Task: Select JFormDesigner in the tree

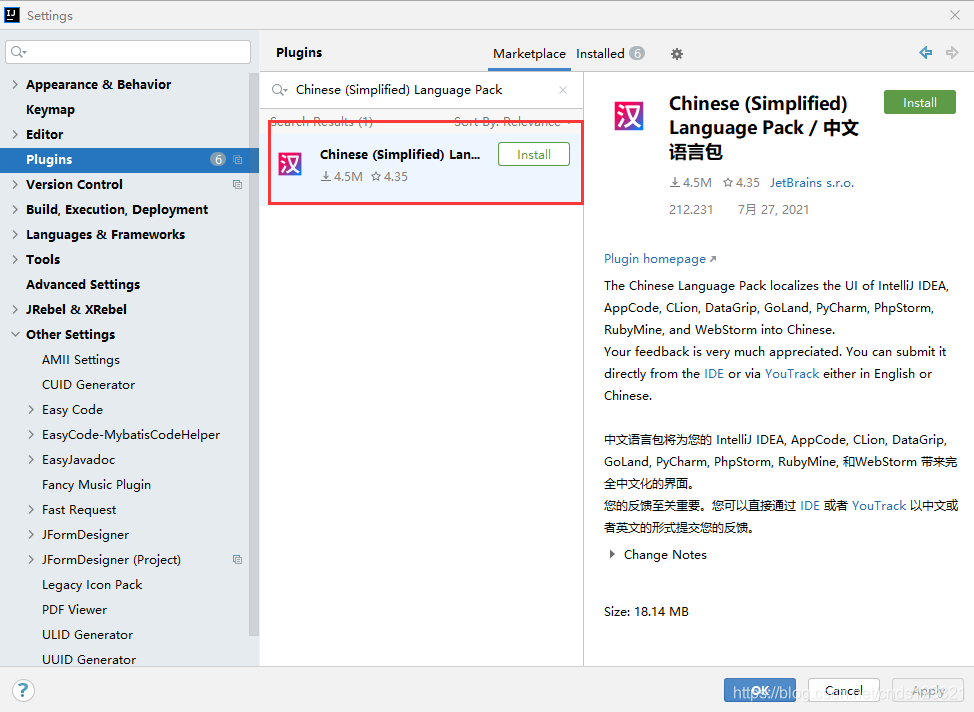Action: point(85,535)
